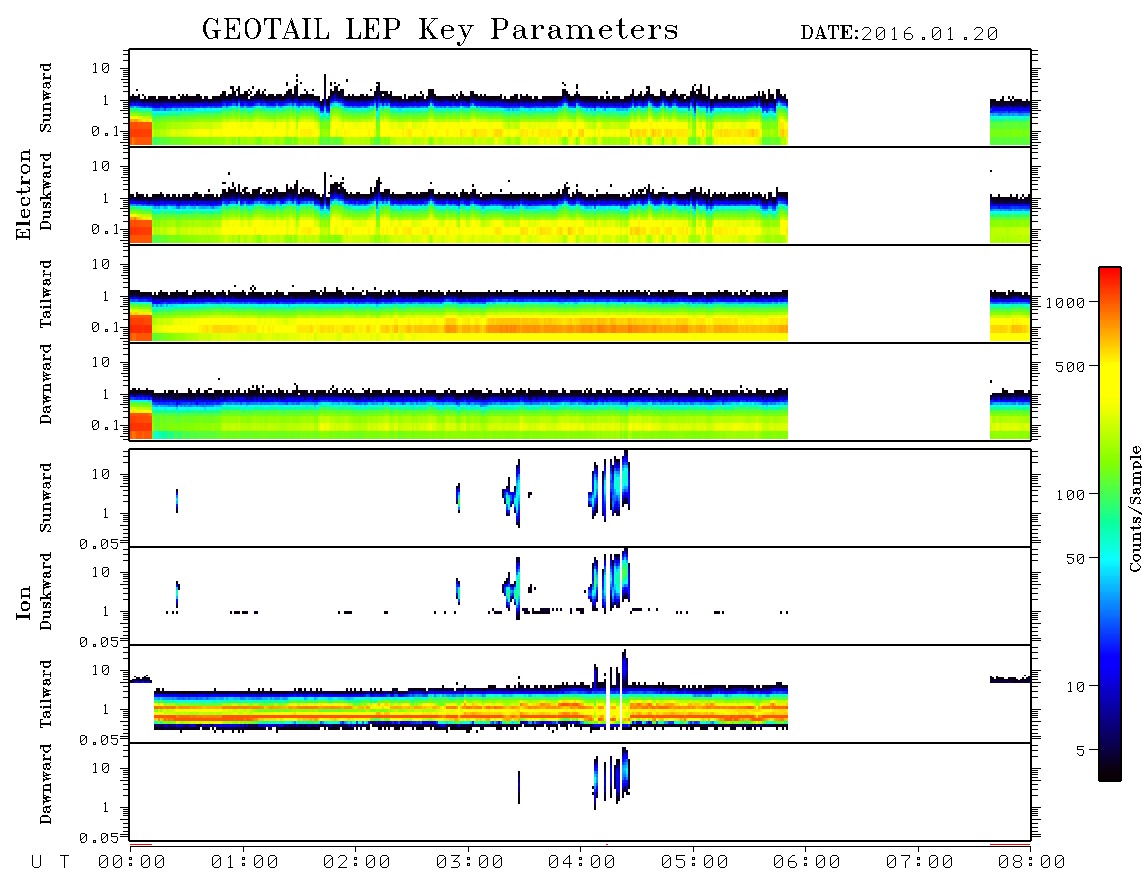Click Electron Duskward data segment after 07:40
1142x880 pixels.
tap(1010, 219)
